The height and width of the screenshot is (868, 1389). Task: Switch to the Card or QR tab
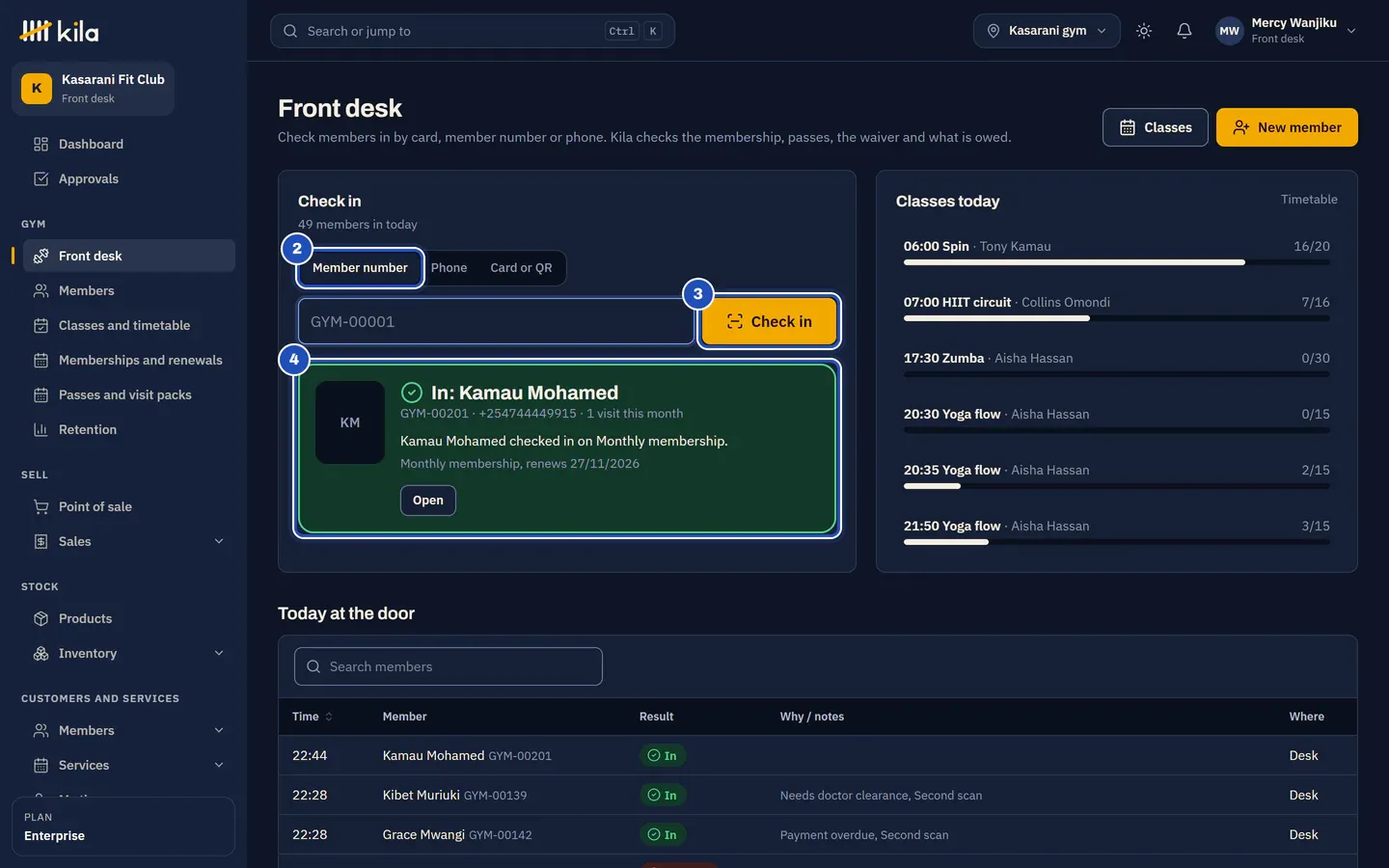[521, 268]
